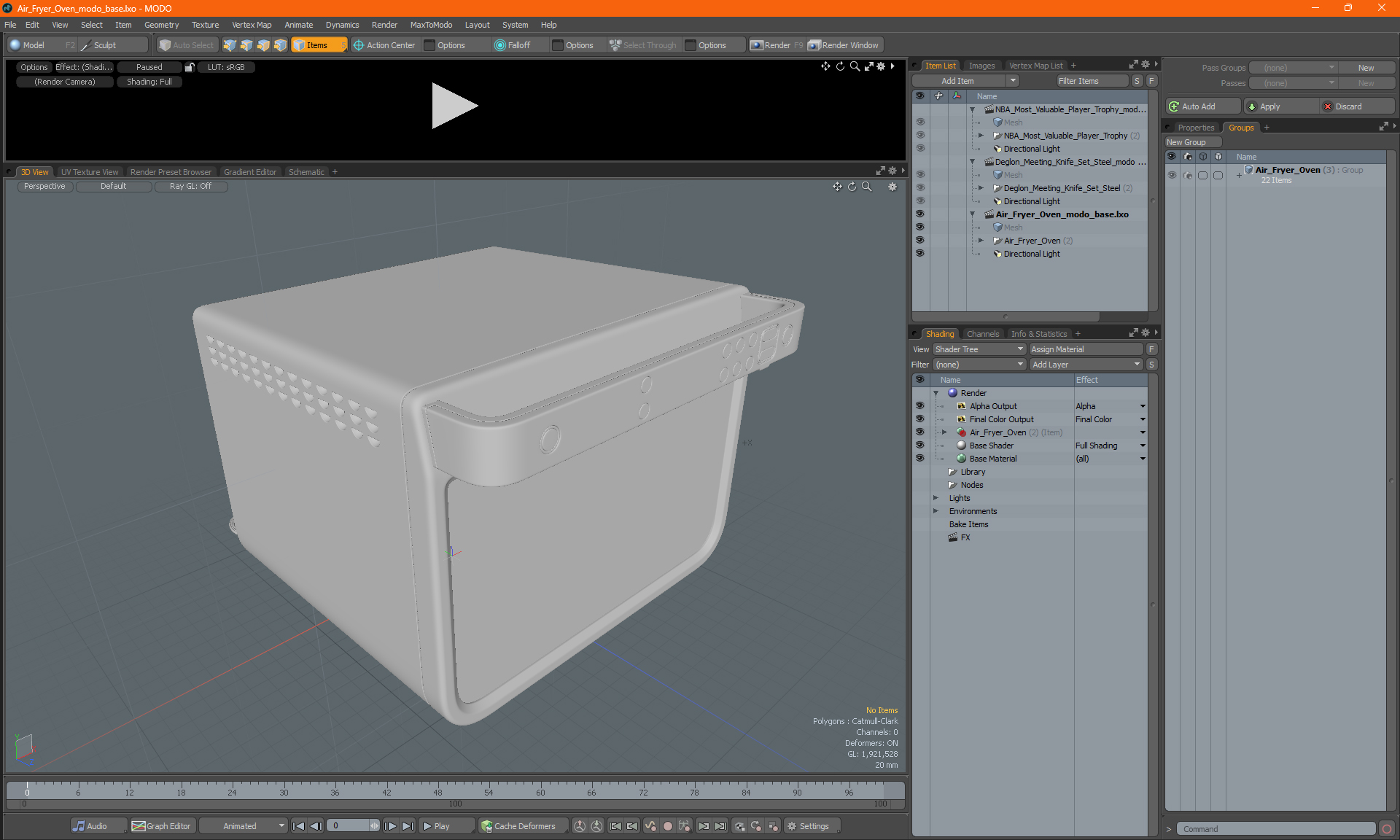This screenshot has width=1400, height=840.
Task: Open the Shader Tree view dropdown
Action: [979, 349]
